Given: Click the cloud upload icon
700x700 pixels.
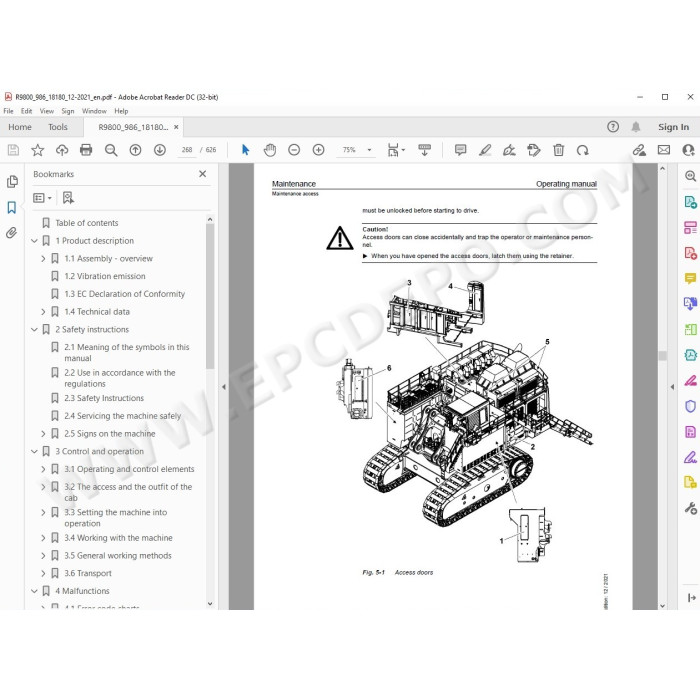Looking at the screenshot, I should pyautogui.click(x=62, y=150).
